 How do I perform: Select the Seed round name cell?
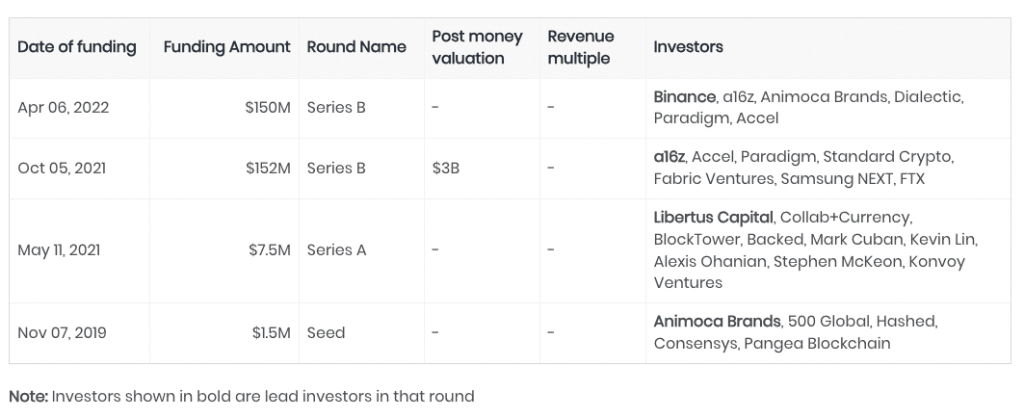point(326,332)
